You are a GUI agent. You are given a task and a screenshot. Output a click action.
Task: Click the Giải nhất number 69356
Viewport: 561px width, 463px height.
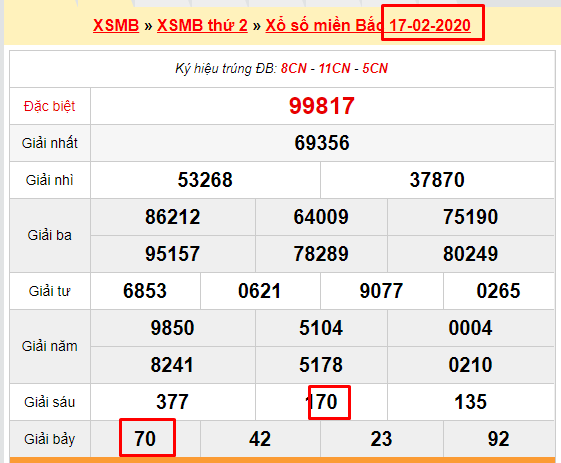(322, 143)
